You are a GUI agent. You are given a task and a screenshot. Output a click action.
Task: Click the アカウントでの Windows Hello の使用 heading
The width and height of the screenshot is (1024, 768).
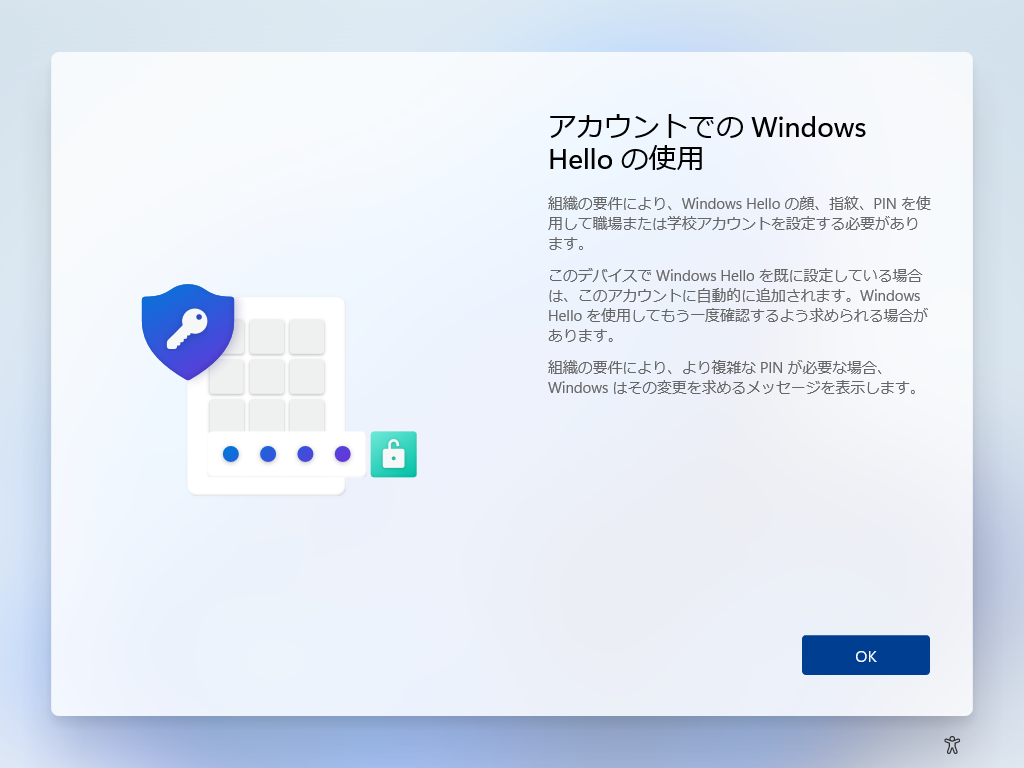tap(707, 142)
